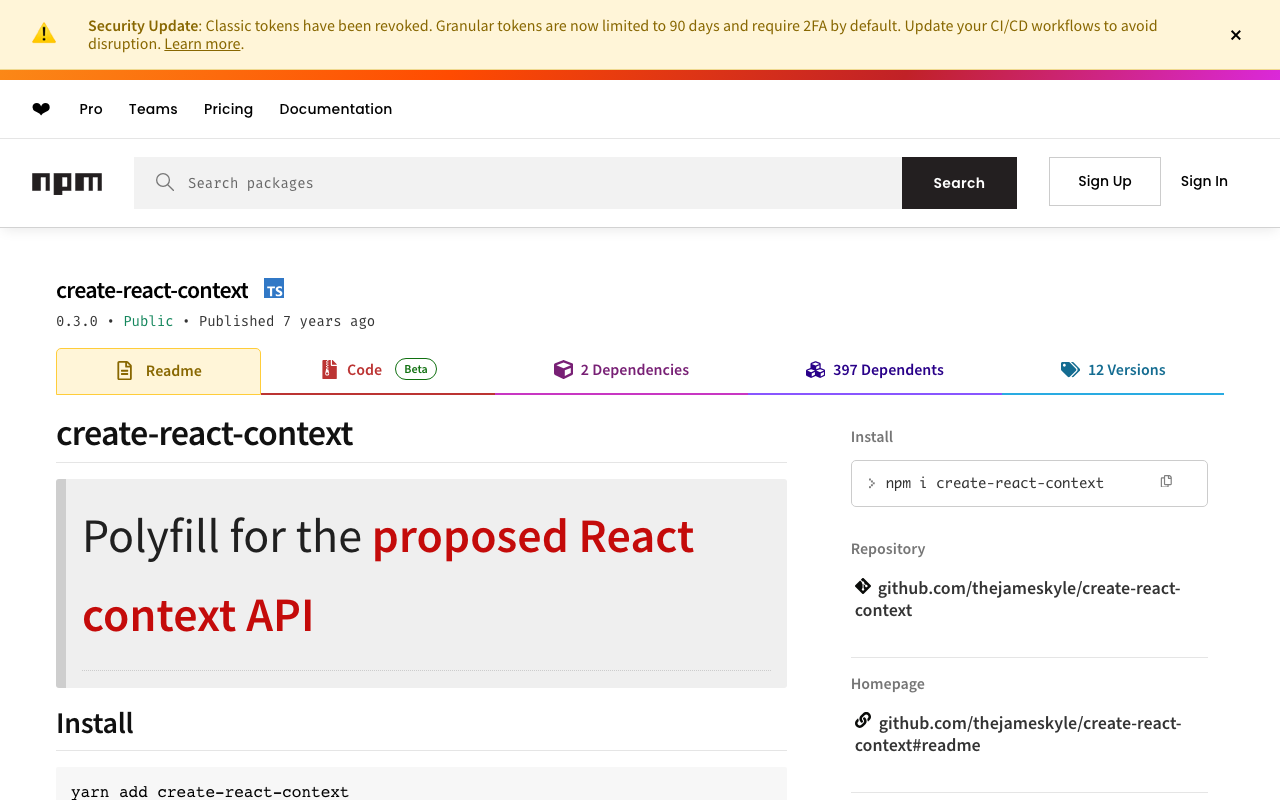View the 397 Dependents tab
The height and width of the screenshot is (800, 1280).
(x=875, y=370)
